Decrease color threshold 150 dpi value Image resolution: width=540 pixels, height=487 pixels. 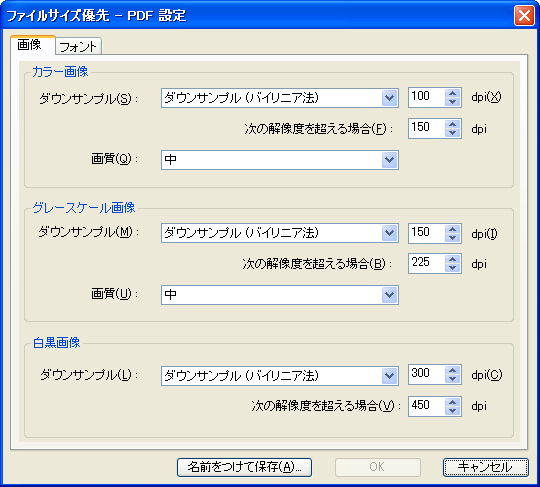(453, 133)
